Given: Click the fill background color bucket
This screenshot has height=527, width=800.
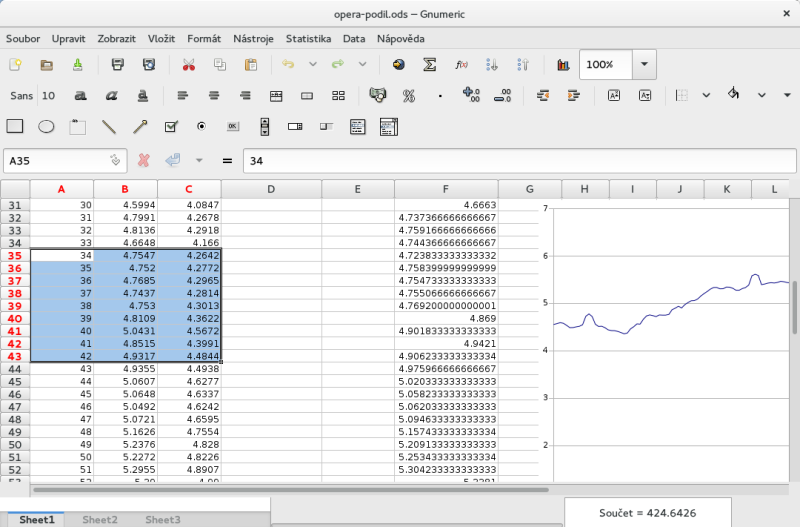Looking at the screenshot, I should [734, 96].
